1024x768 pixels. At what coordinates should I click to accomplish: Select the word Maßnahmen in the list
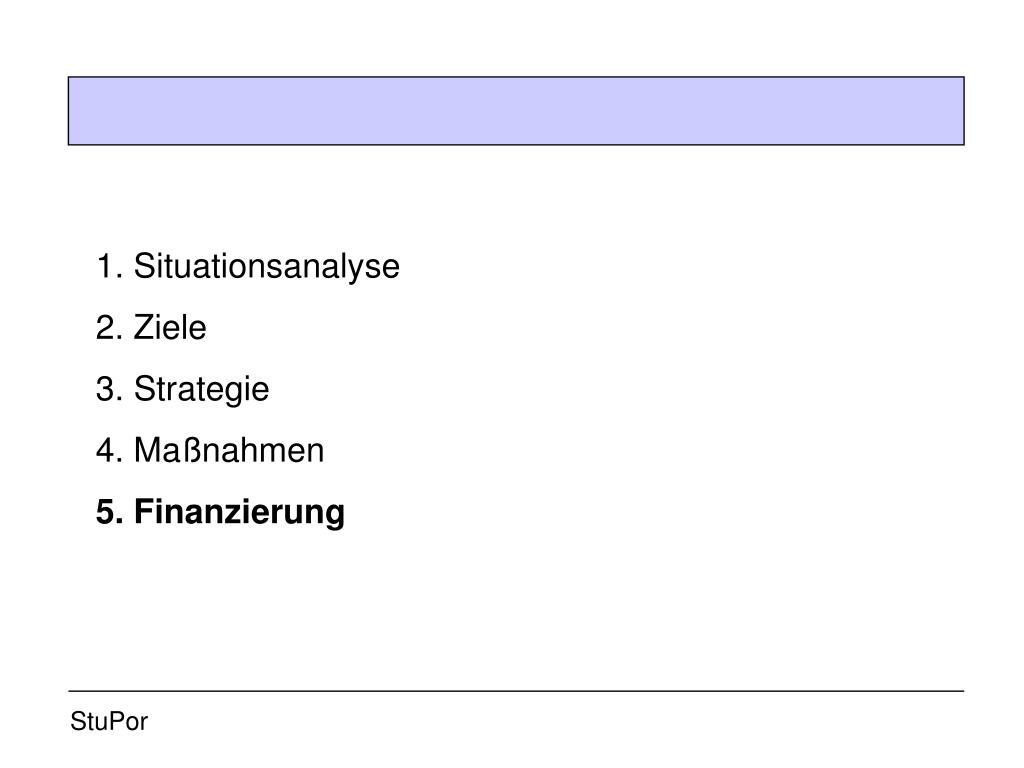(x=228, y=451)
